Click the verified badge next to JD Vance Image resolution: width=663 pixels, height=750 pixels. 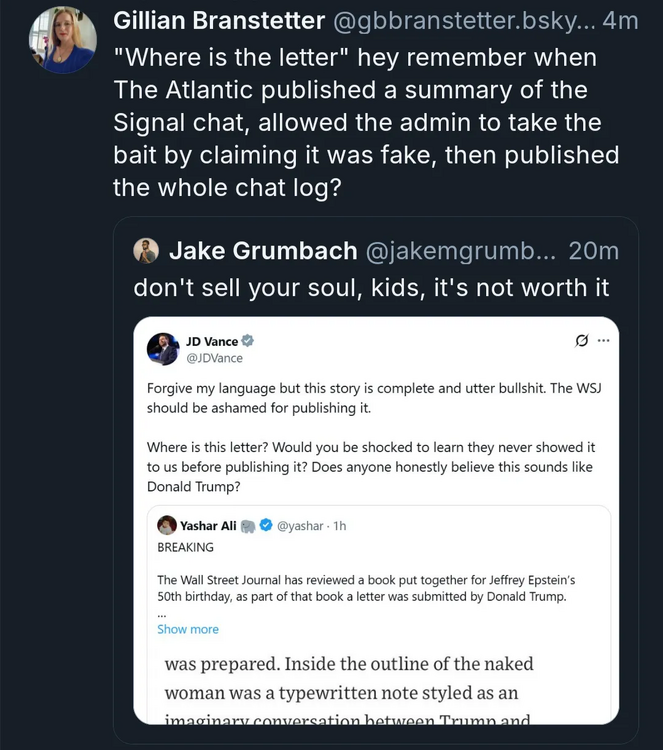tap(247, 341)
